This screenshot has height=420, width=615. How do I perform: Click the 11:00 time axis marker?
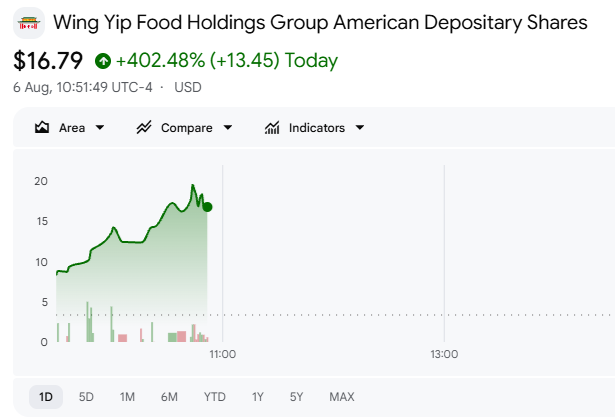222,354
